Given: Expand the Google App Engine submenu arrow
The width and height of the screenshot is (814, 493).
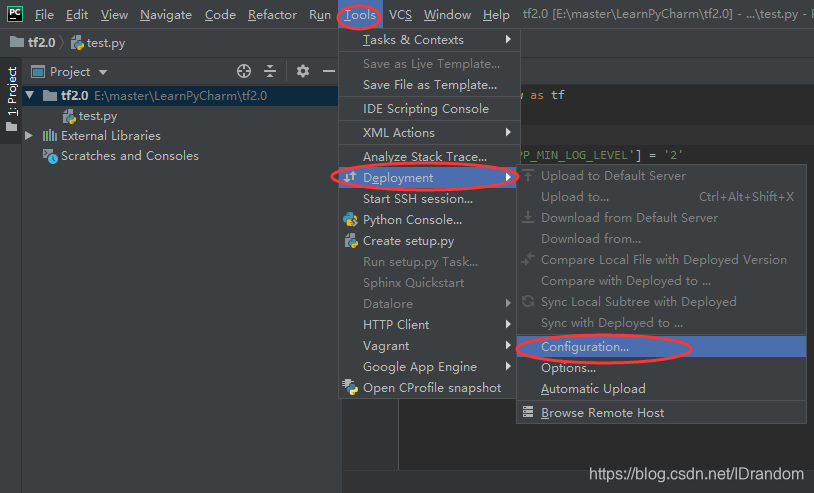Looking at the screenshot, I should coord(508,366).
